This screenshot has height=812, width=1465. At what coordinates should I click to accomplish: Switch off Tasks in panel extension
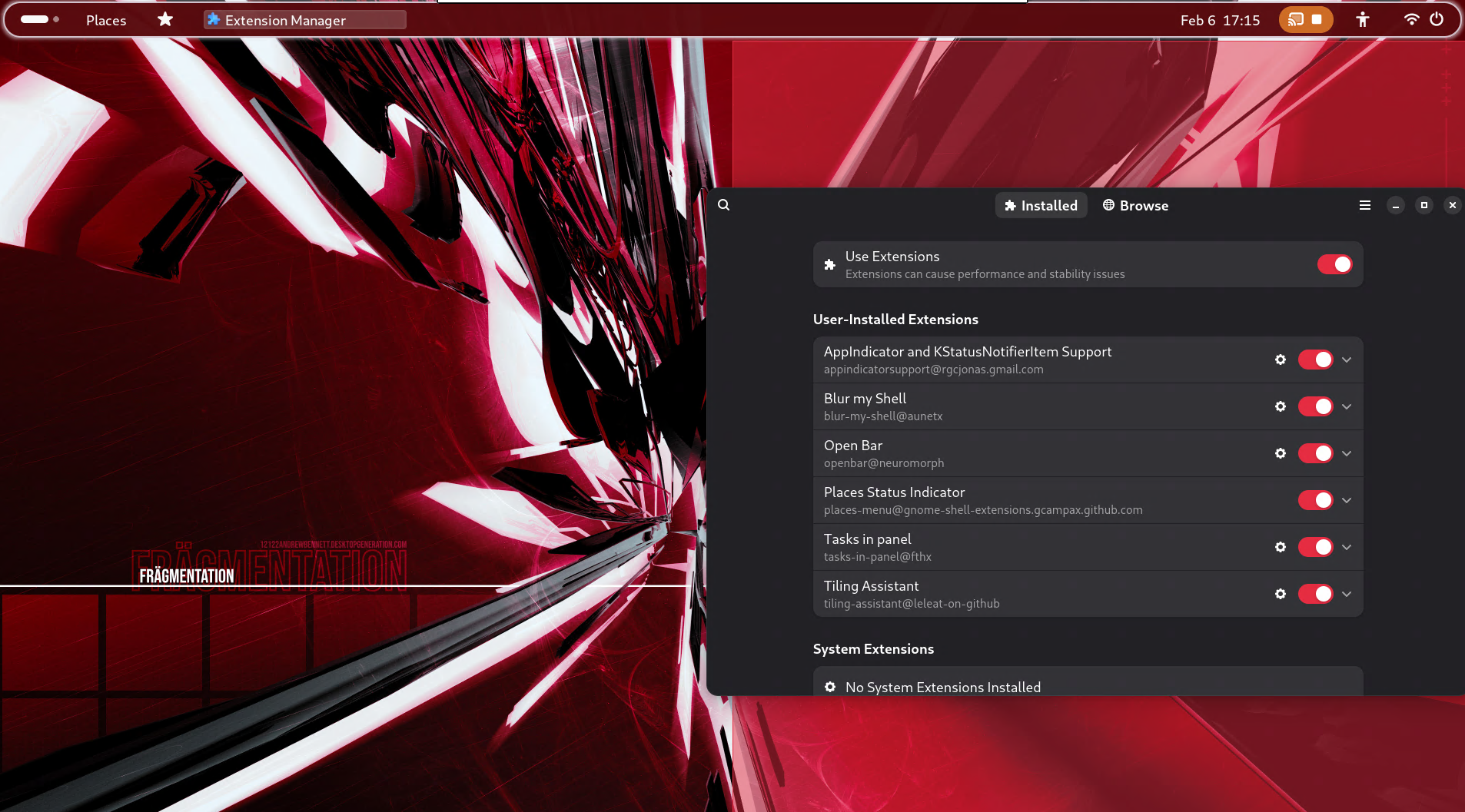(1316, 547)
